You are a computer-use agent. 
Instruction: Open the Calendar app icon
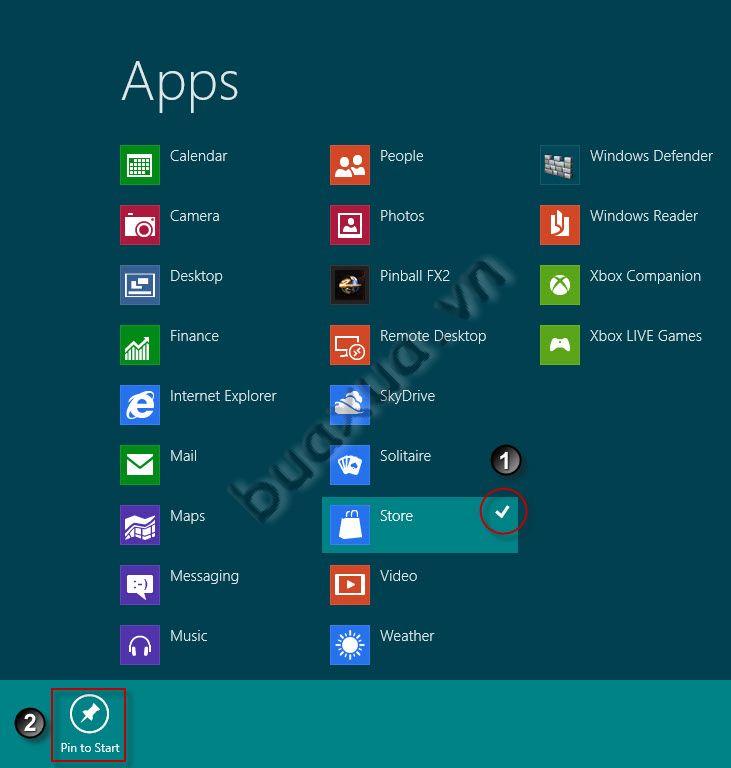point(140,165)
